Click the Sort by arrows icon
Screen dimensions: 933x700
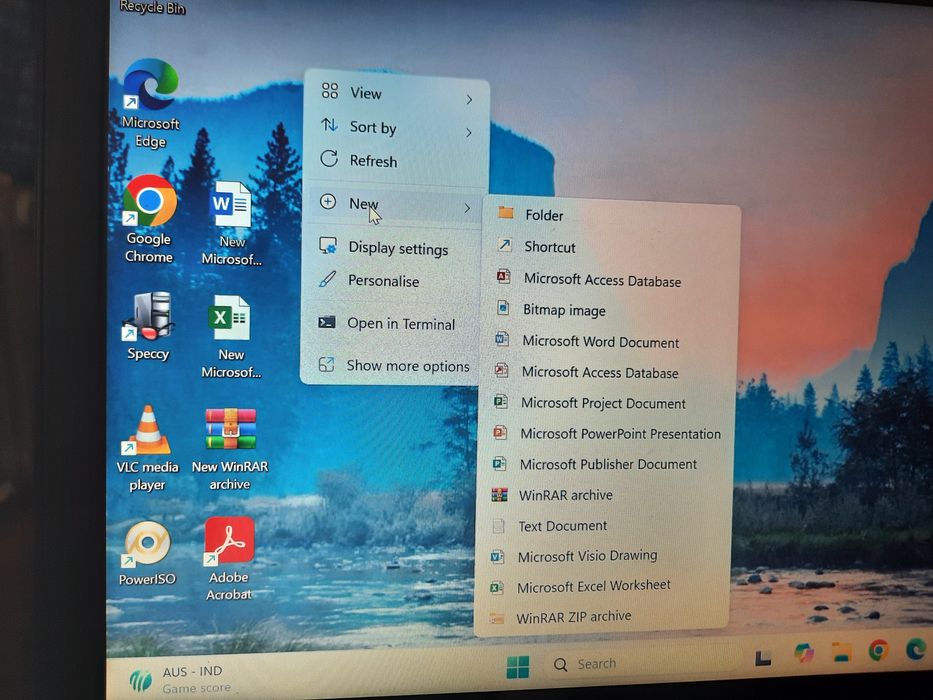click(x=329, y=124)
